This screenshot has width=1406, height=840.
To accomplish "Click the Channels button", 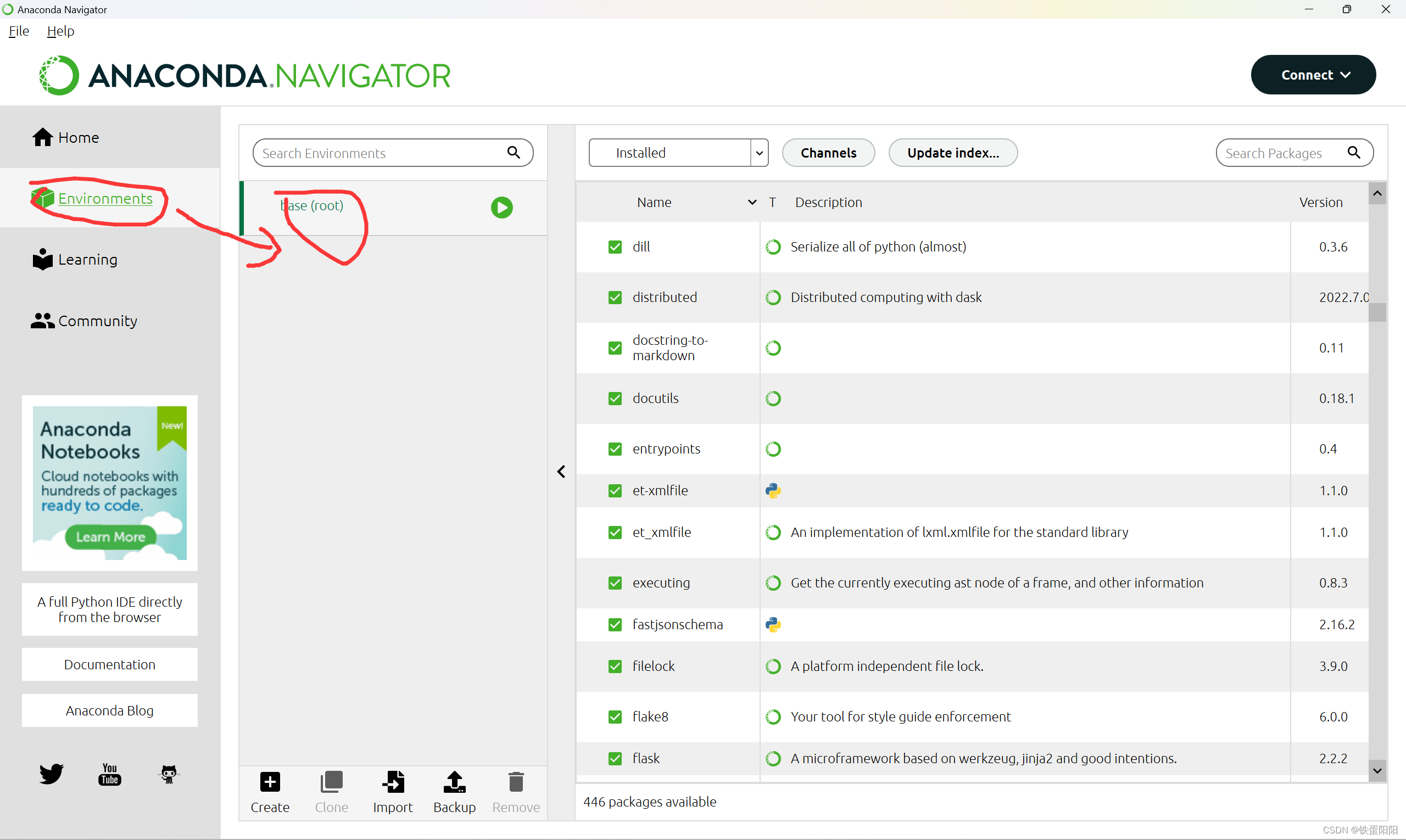I will 828,153.
